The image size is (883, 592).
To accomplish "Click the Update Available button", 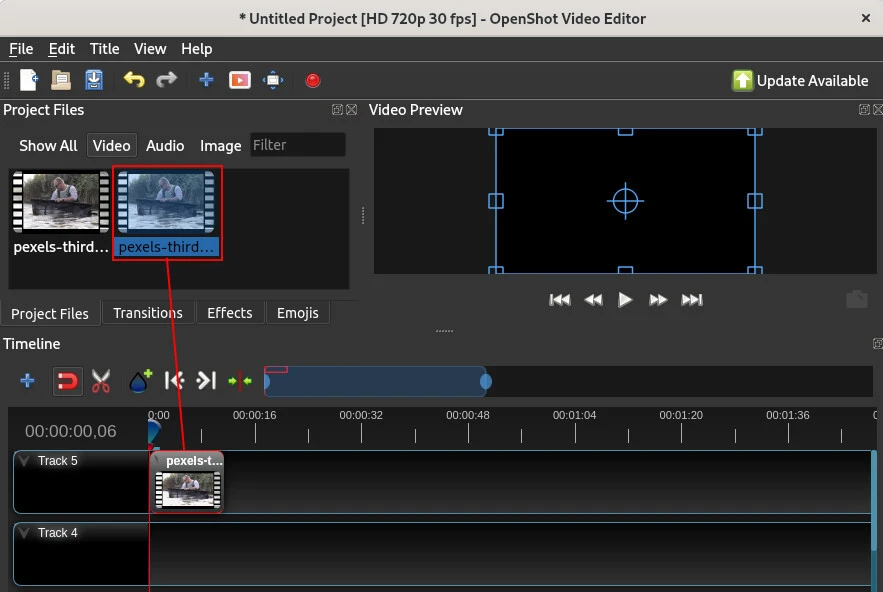I will tap(800, 80).
